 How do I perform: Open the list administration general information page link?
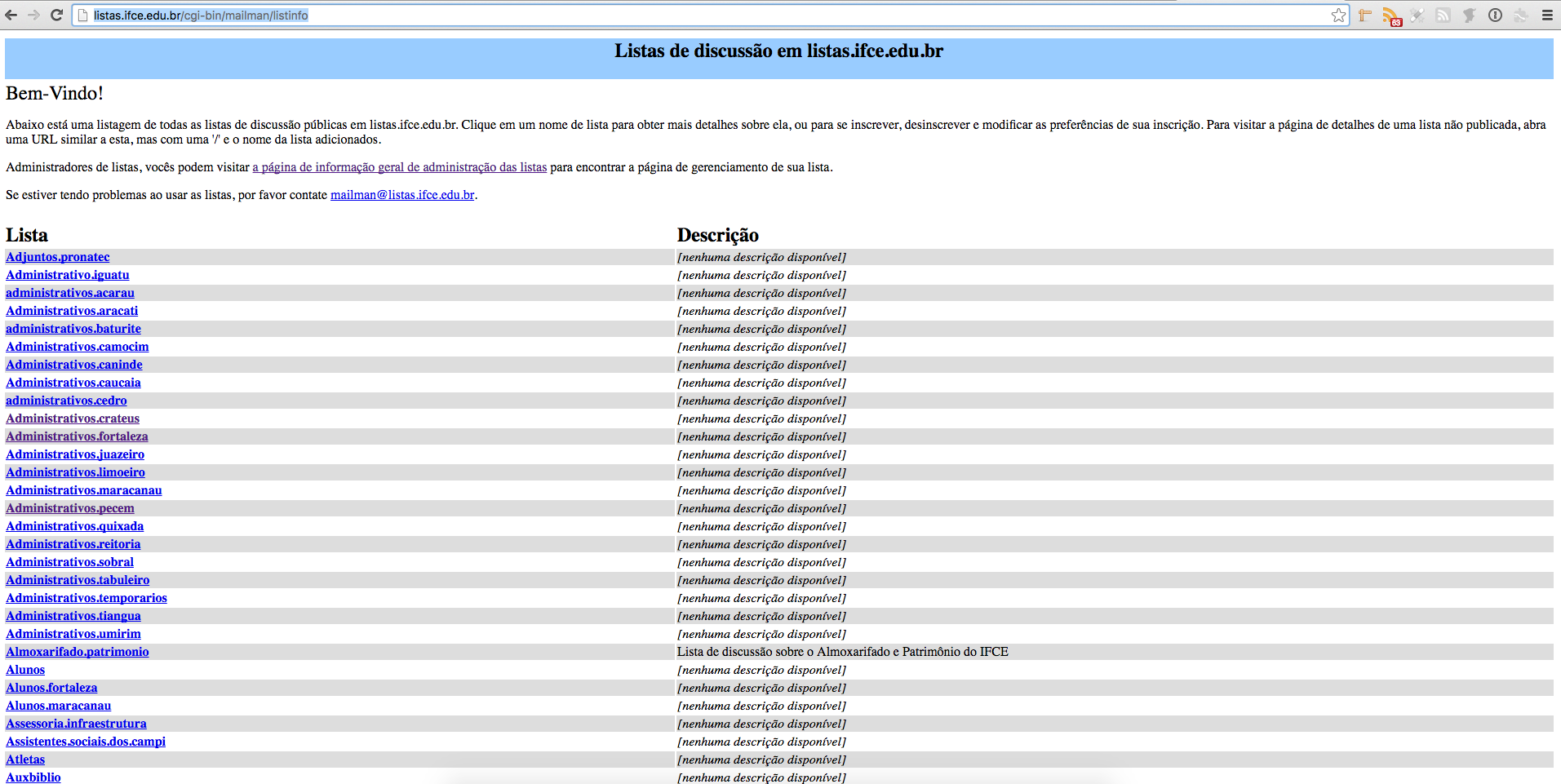(x=400, y=167)
